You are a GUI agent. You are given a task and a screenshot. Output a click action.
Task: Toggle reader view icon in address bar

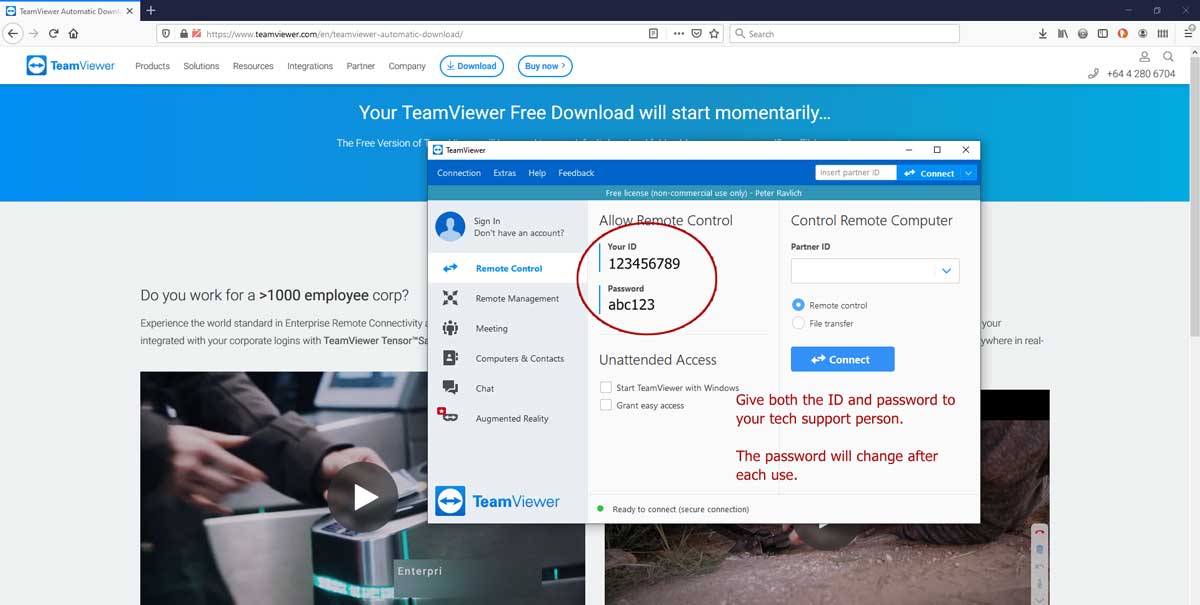point(653,33)
